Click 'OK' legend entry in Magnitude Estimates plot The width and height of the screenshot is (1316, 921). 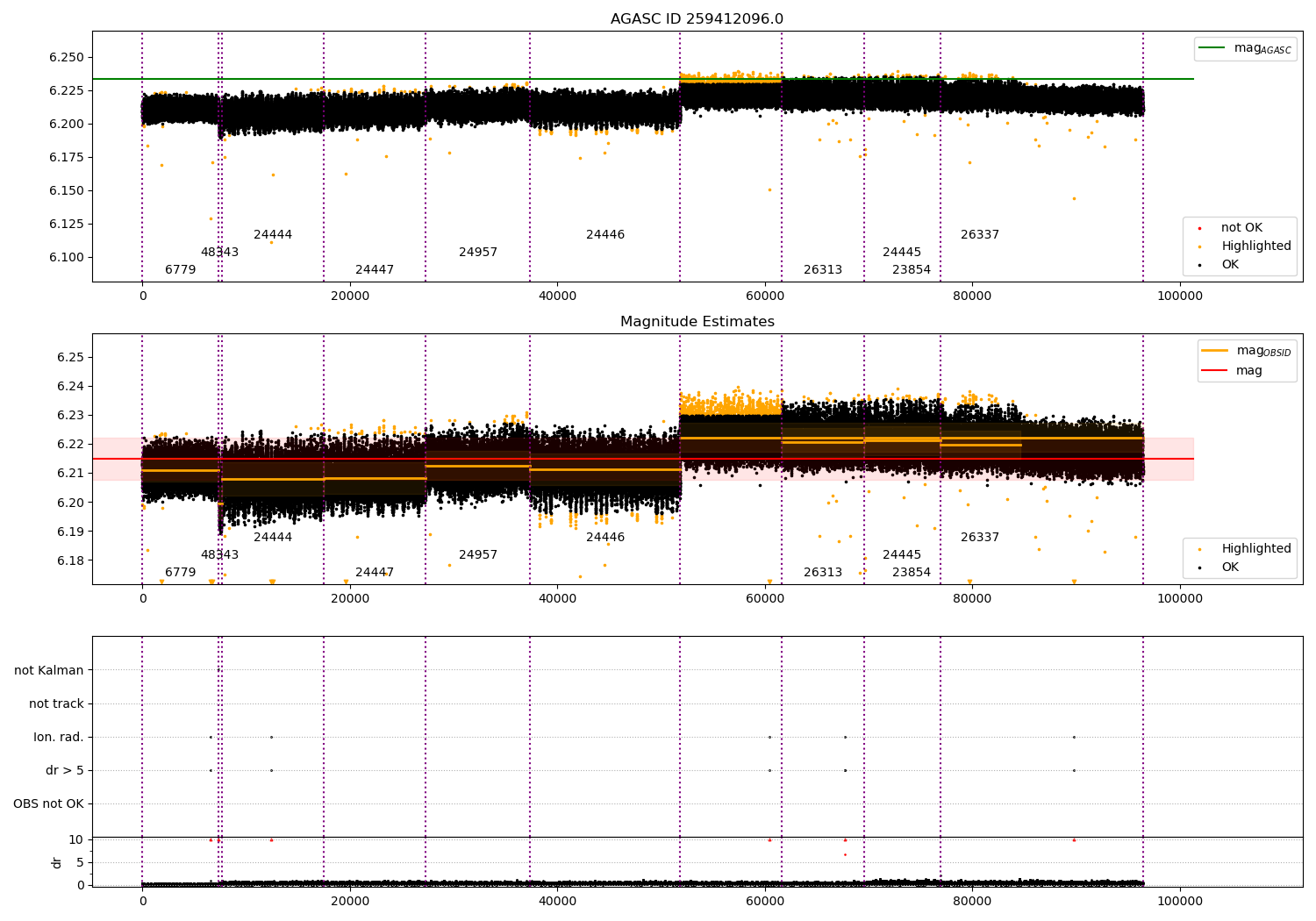[1230, 568]
